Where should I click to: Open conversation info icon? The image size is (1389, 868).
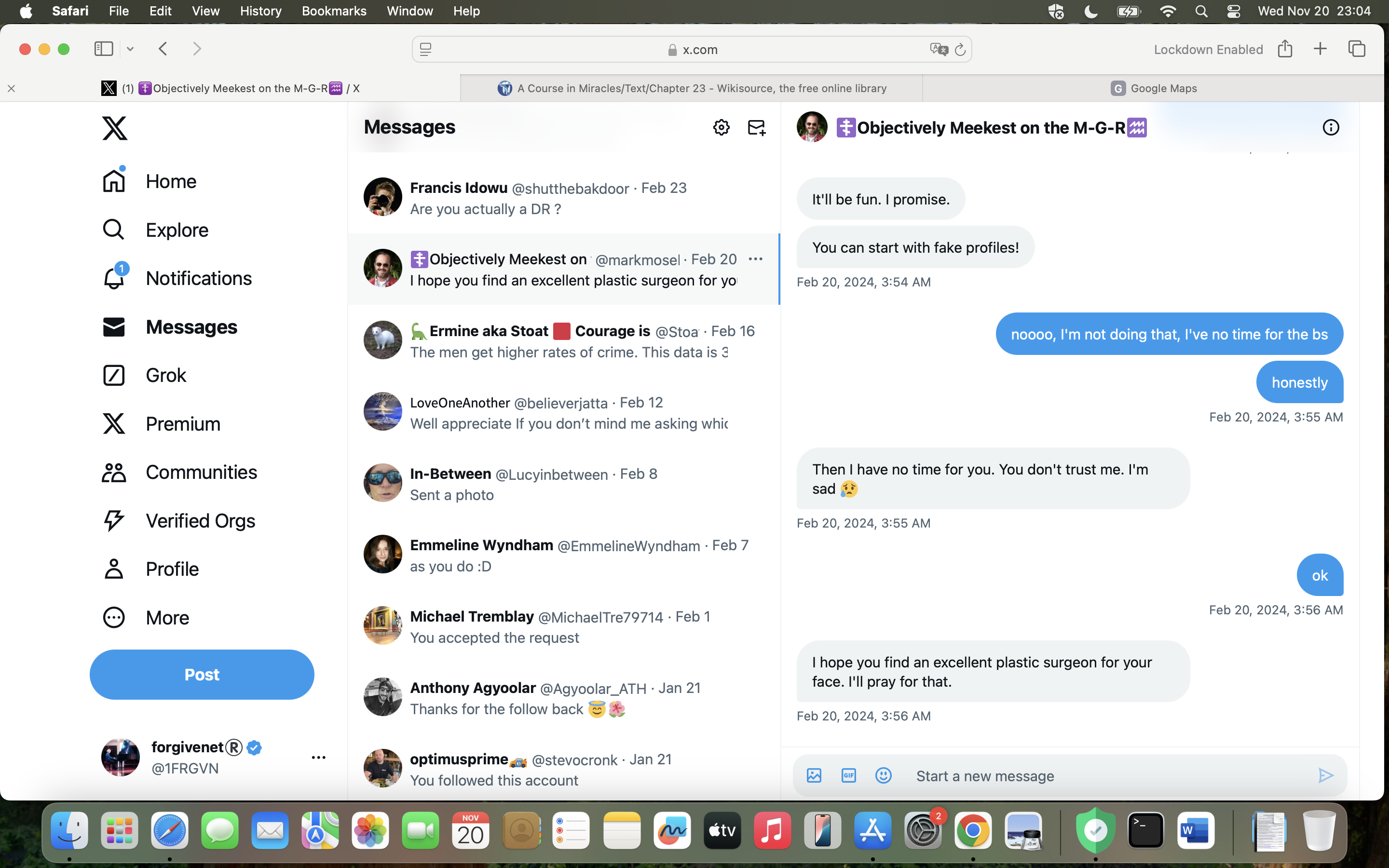pos(1331,127)
